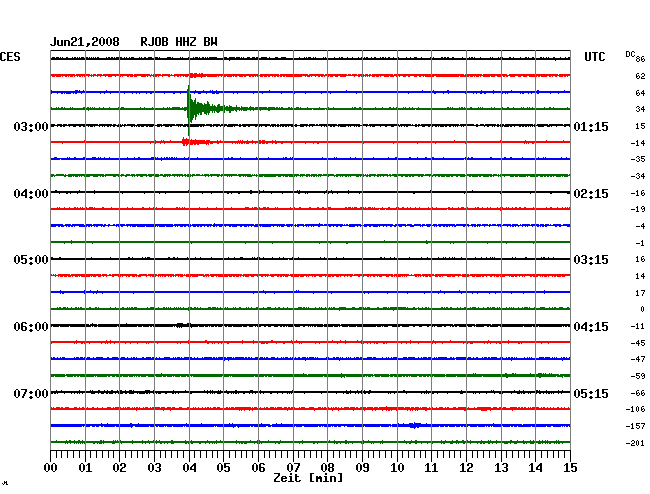Click minute tick label 02
The width and height of the screenshot is (650, 494).
tap(119, 468)
